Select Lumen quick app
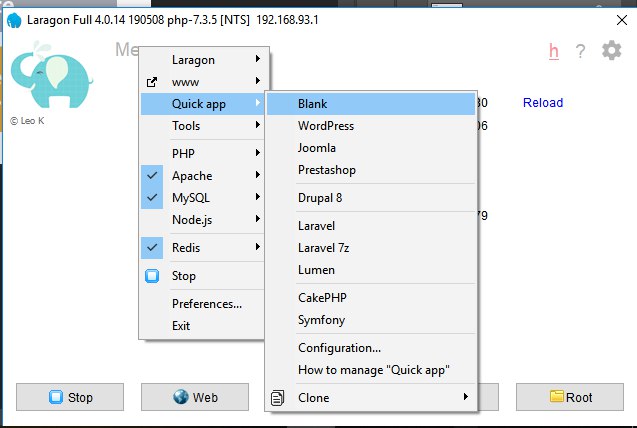Image resolution: width=637 pixels, height=428 pixels. 371,270
